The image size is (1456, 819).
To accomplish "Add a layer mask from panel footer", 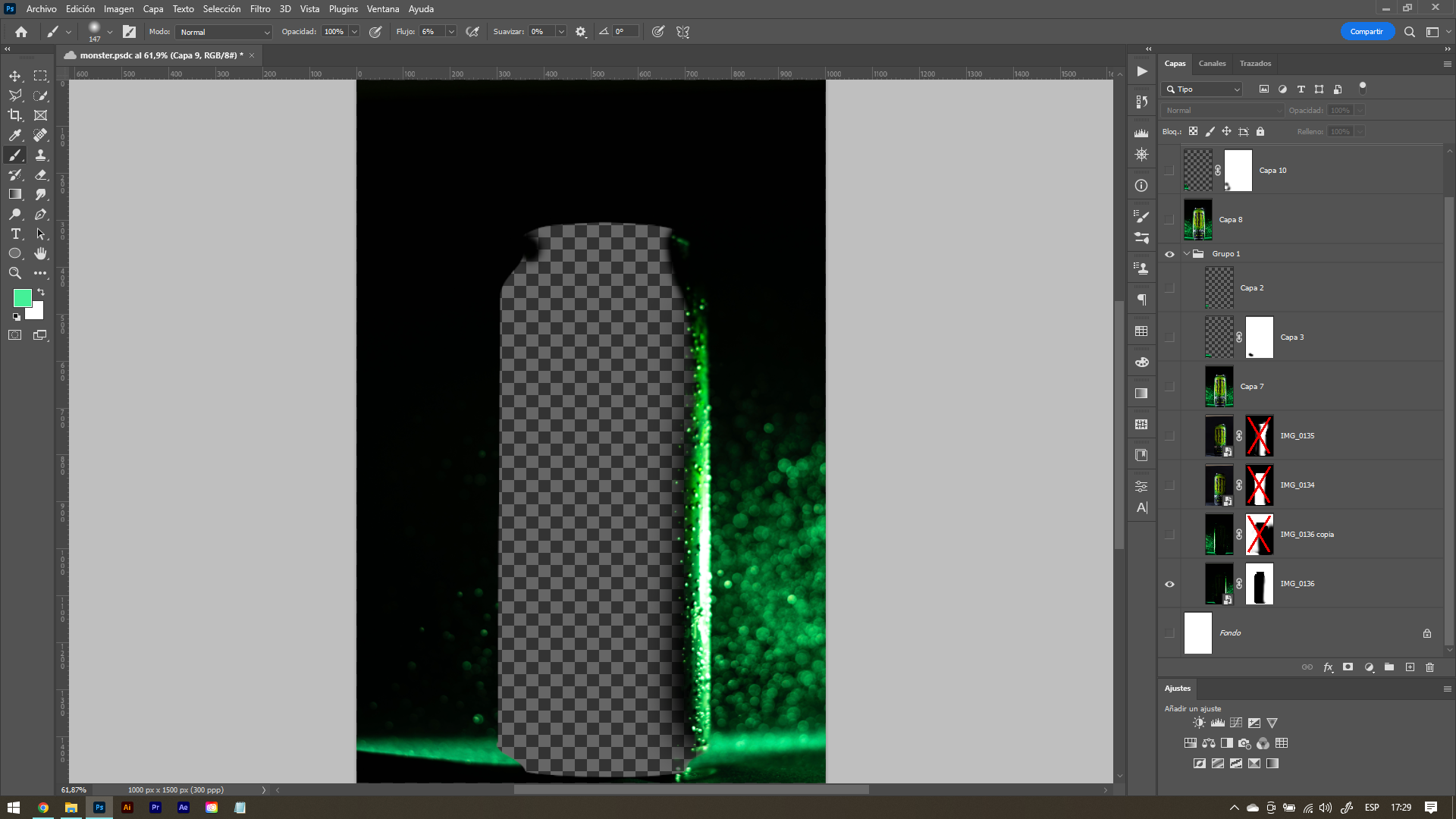I will [x=1348, y=667].
